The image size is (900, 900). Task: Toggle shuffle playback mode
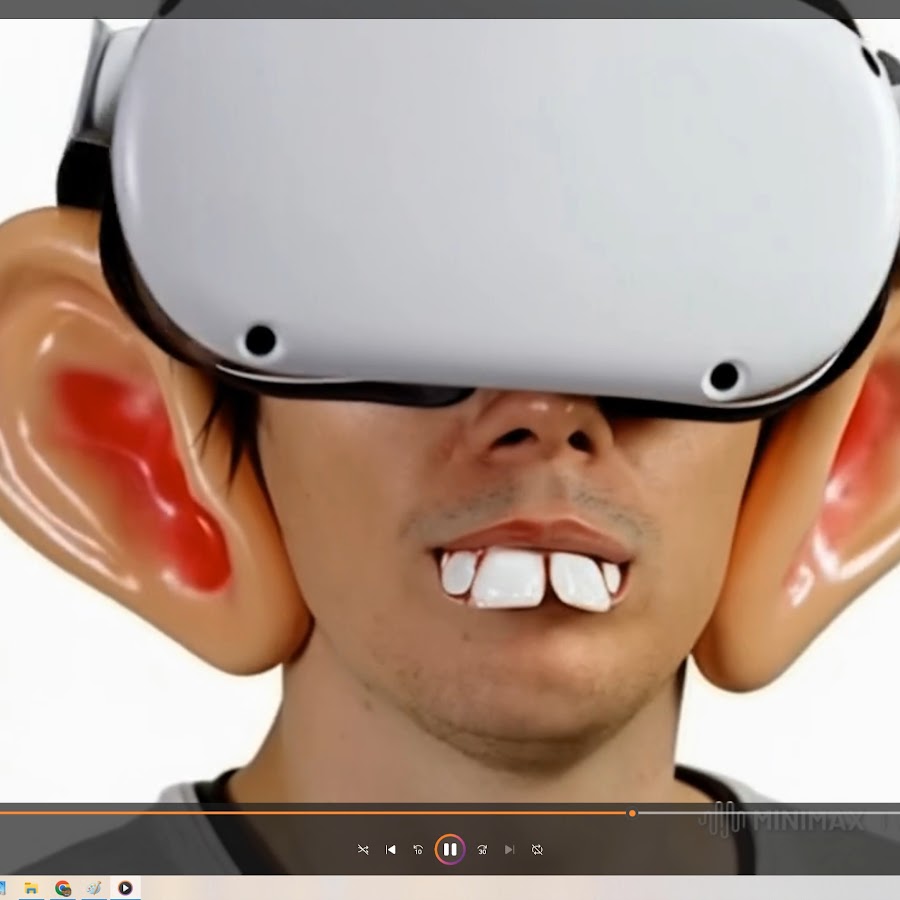pos(363,849)
